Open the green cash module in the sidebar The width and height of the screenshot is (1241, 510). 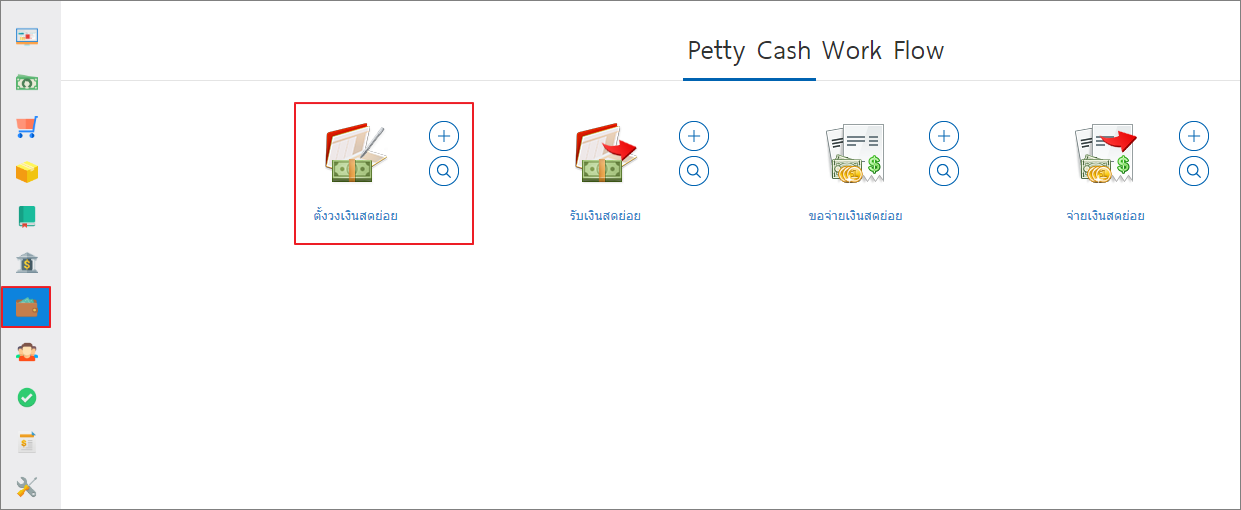pyautogui.click(x=27, y=82)
